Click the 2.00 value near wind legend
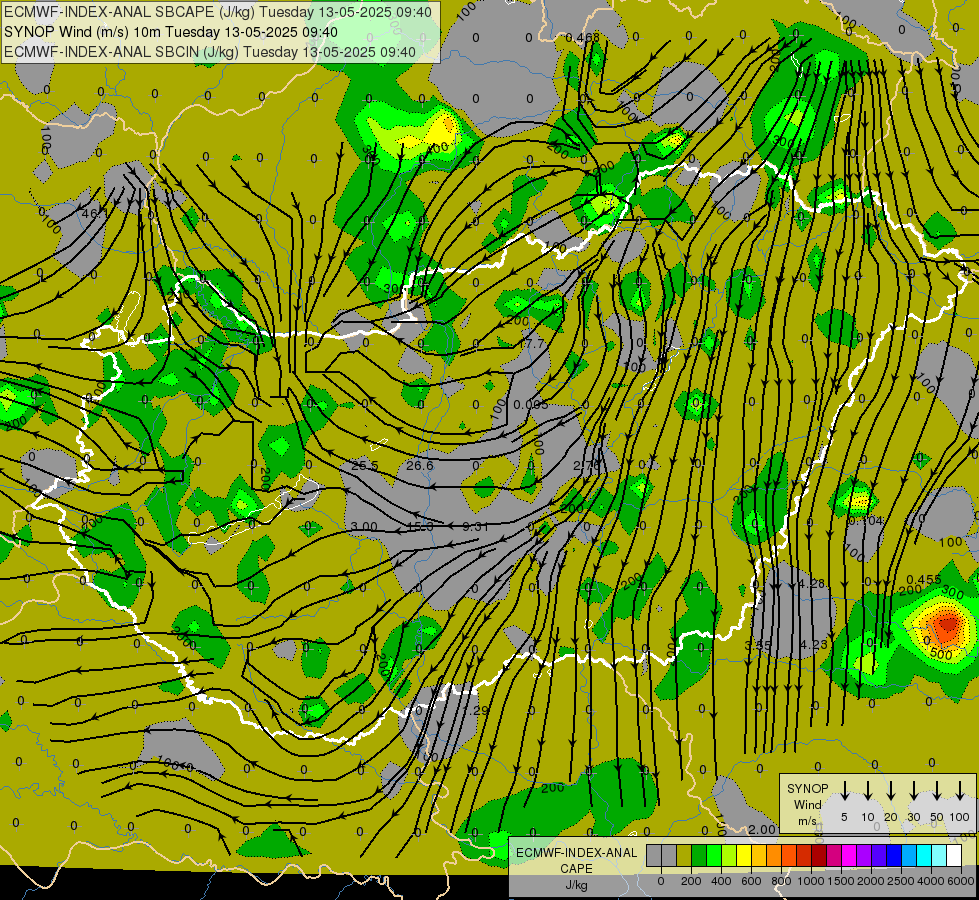This screenshot has width=979, height=900. point(762,829)
